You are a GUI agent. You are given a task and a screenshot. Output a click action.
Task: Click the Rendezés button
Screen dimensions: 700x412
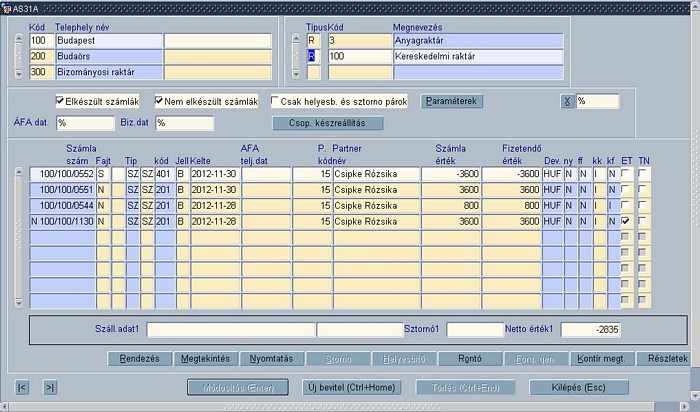point(140,358)
